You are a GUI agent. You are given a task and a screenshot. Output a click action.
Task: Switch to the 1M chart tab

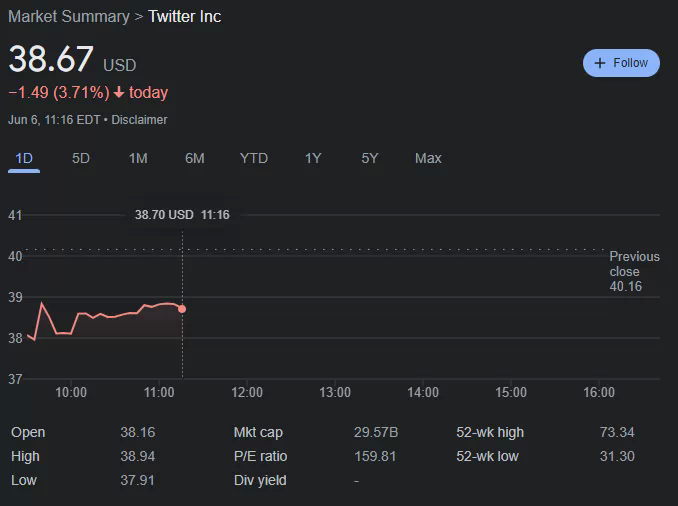(x=138, y=158)
